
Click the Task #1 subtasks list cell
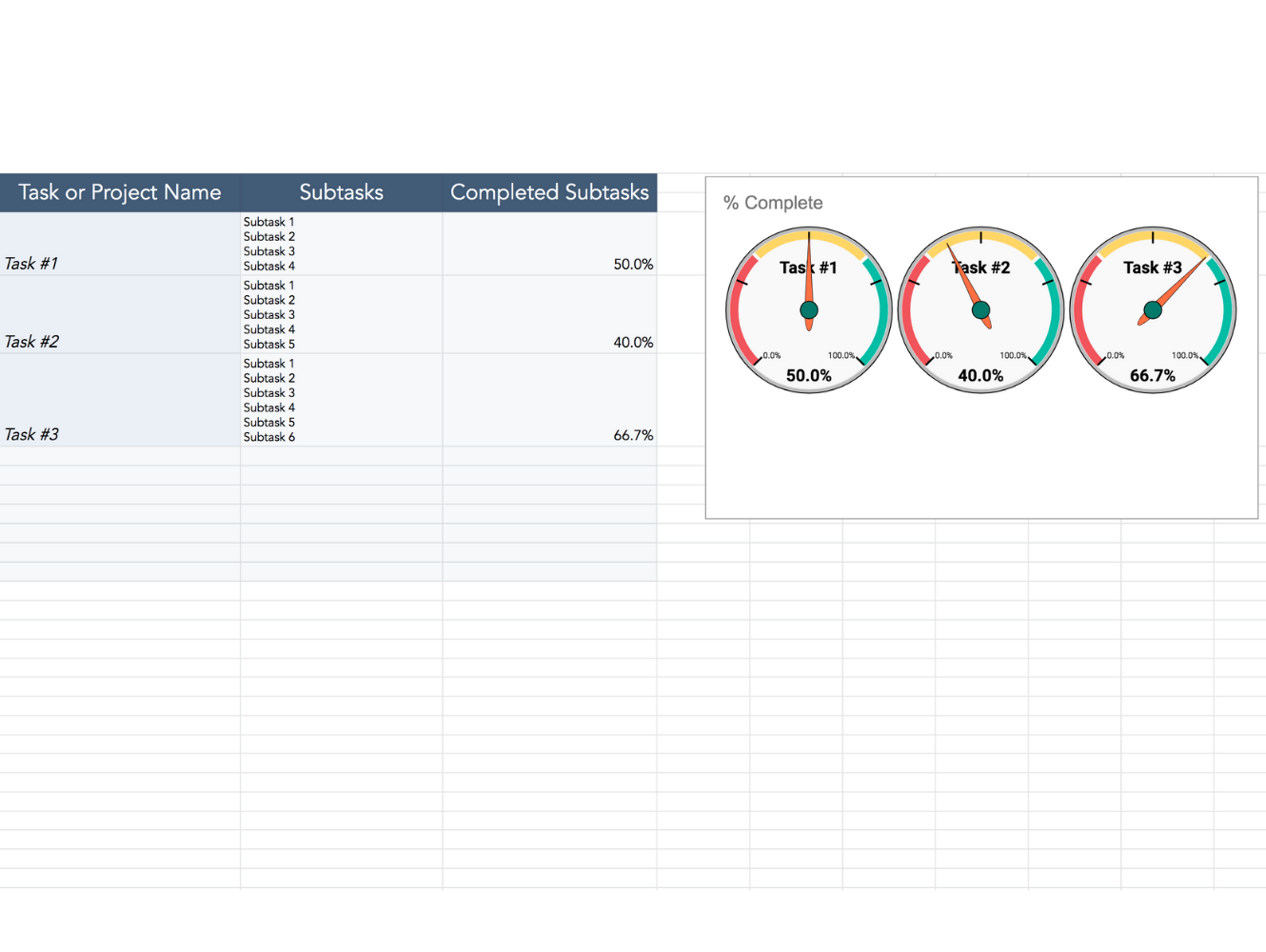coord(341,244)
